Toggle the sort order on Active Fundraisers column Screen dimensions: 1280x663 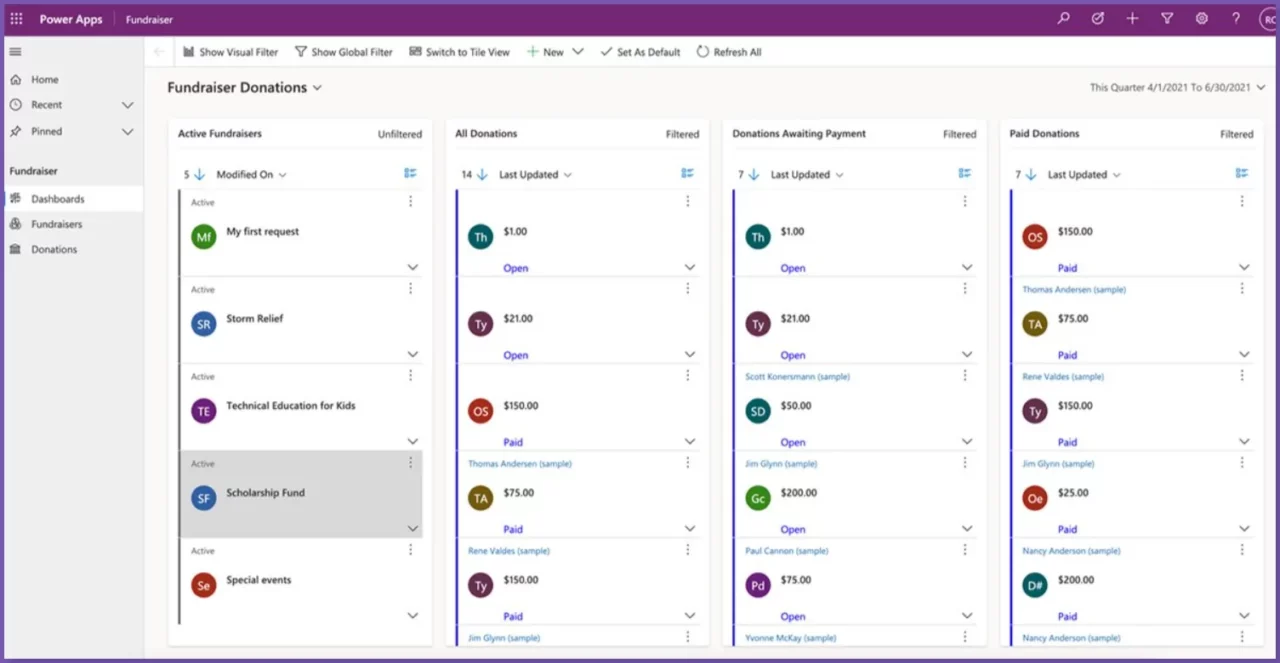point(199,174)
